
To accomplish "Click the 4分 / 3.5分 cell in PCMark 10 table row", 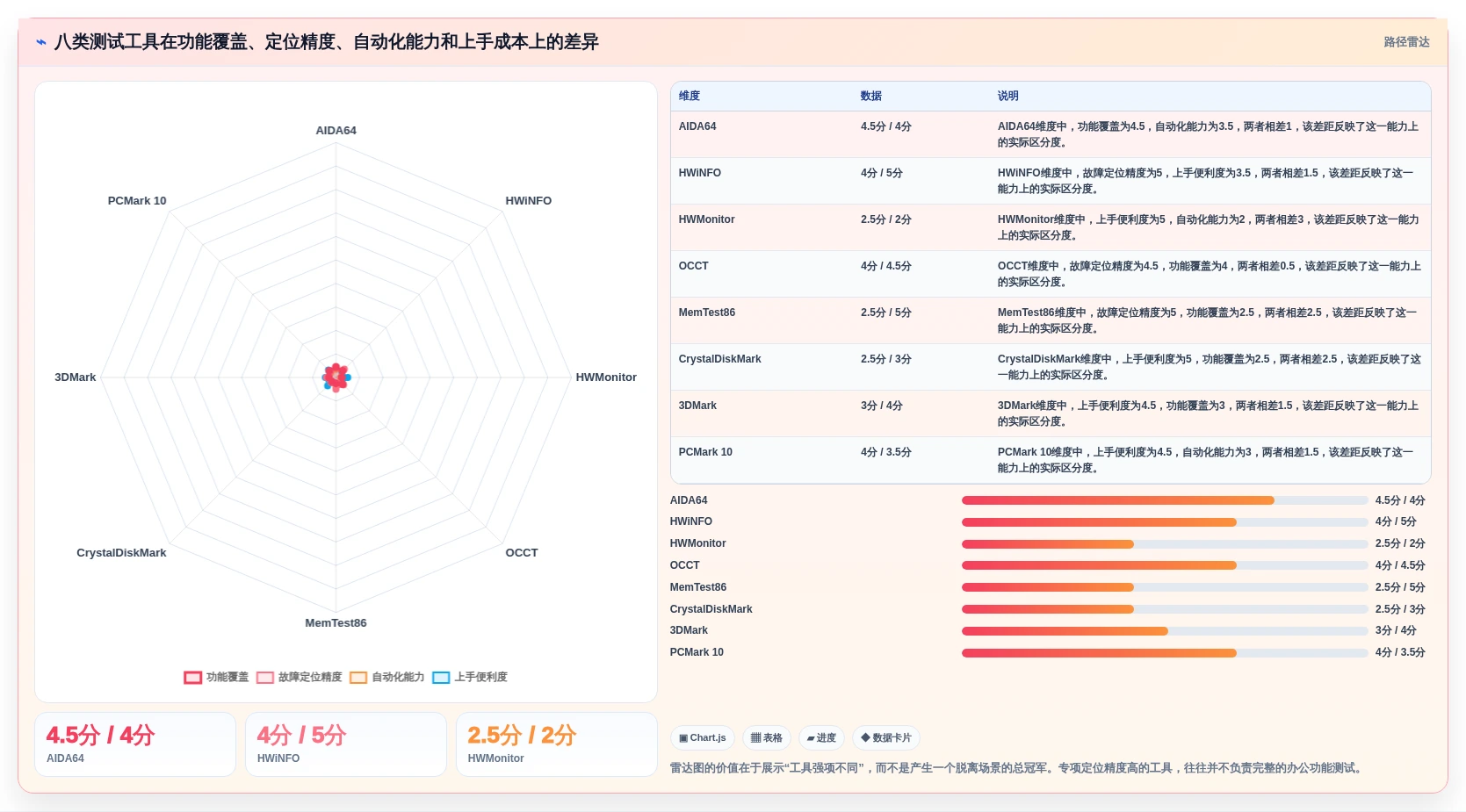I will [x=886, y=452].
